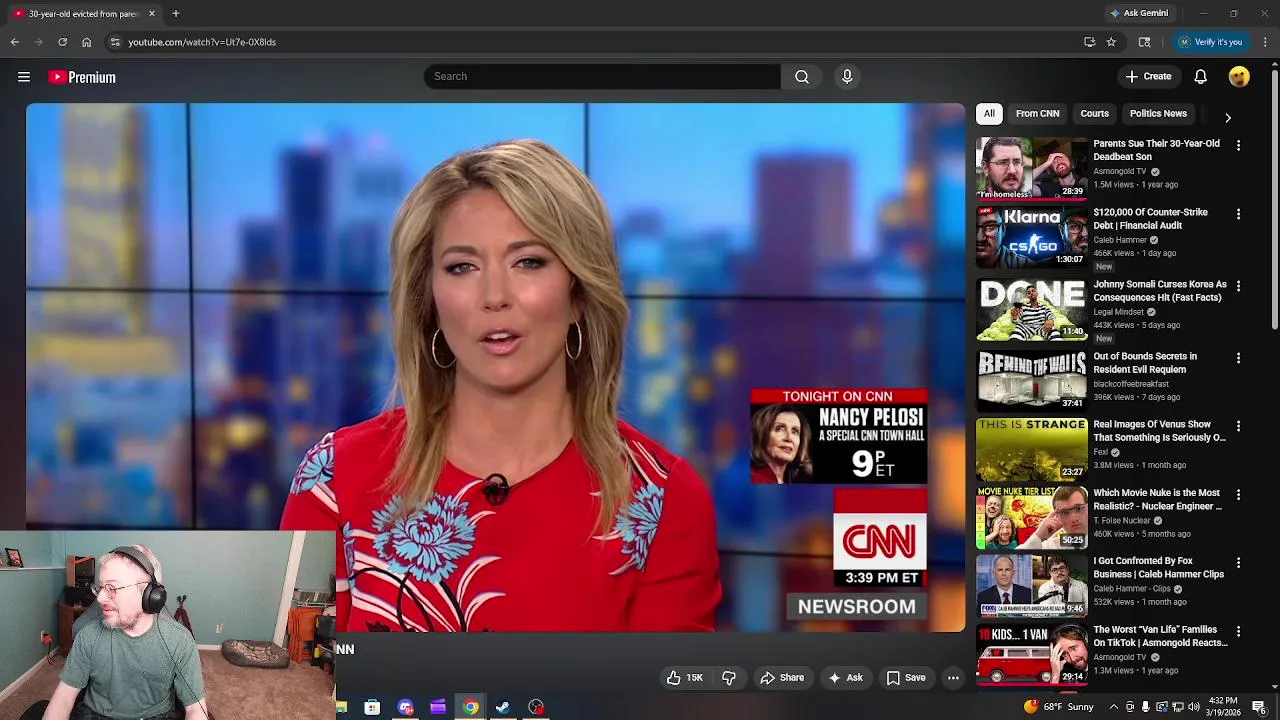Click the Ask Gemini button
Image resolution: width=1280 pixels, height=720 pixels.
click(1138, 14)
